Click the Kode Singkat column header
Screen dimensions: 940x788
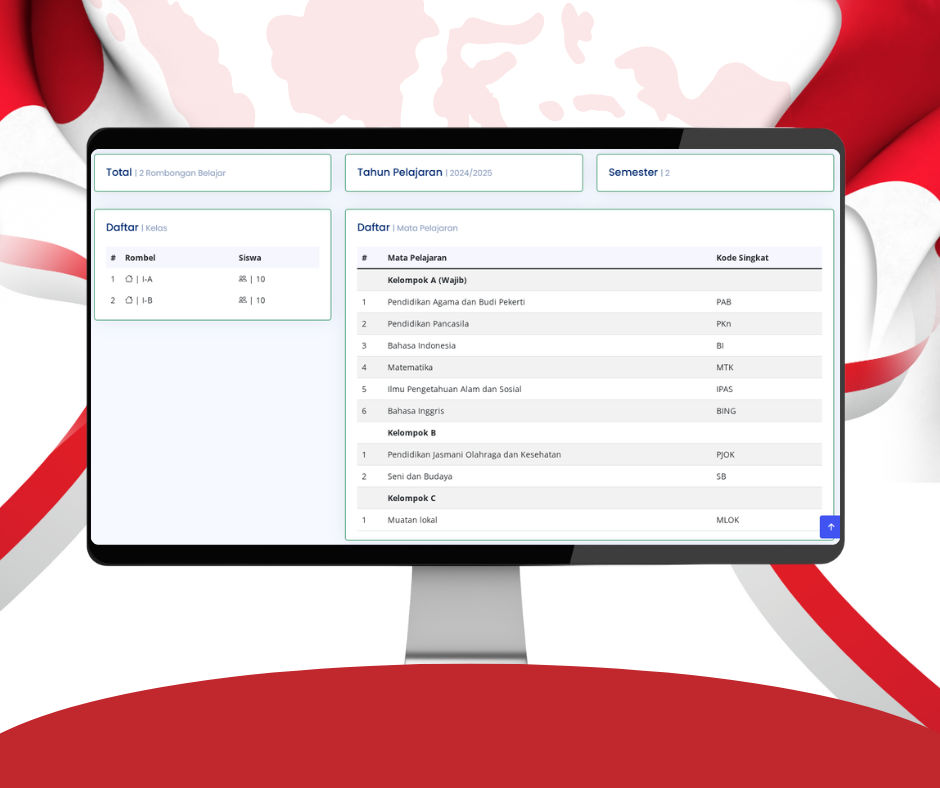[x=742, y=258]
